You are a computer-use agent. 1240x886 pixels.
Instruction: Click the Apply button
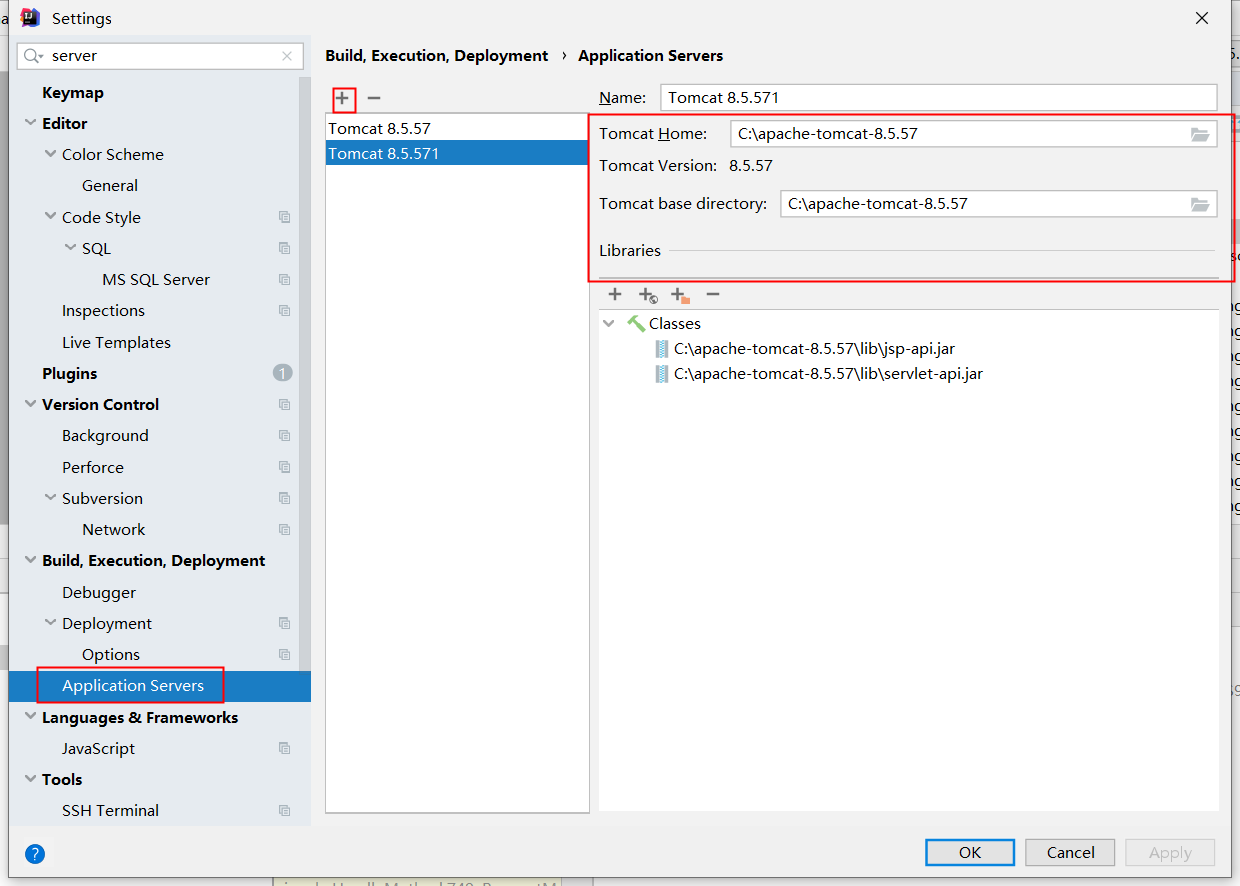[x=1170, y=852]
